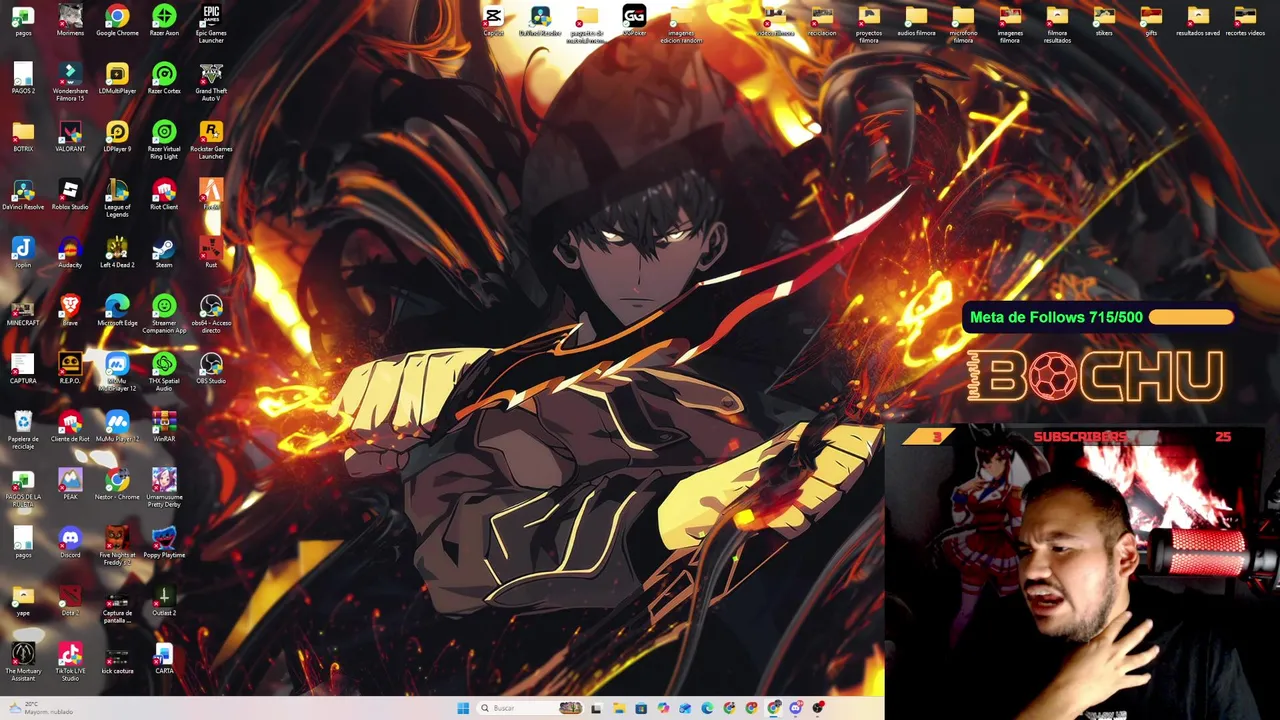This screenshot has height=720, width=1280.
Task: Open the Brave browser shortcut
Action: pos(70,310)
